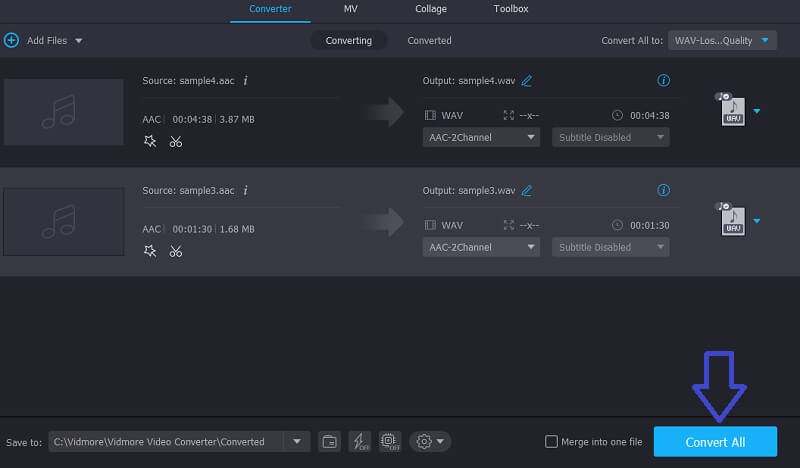Open the output folder icon beside the save path
Image resolution: width=800 pixels, height=468 pixels.
click(x=329, y=441)
